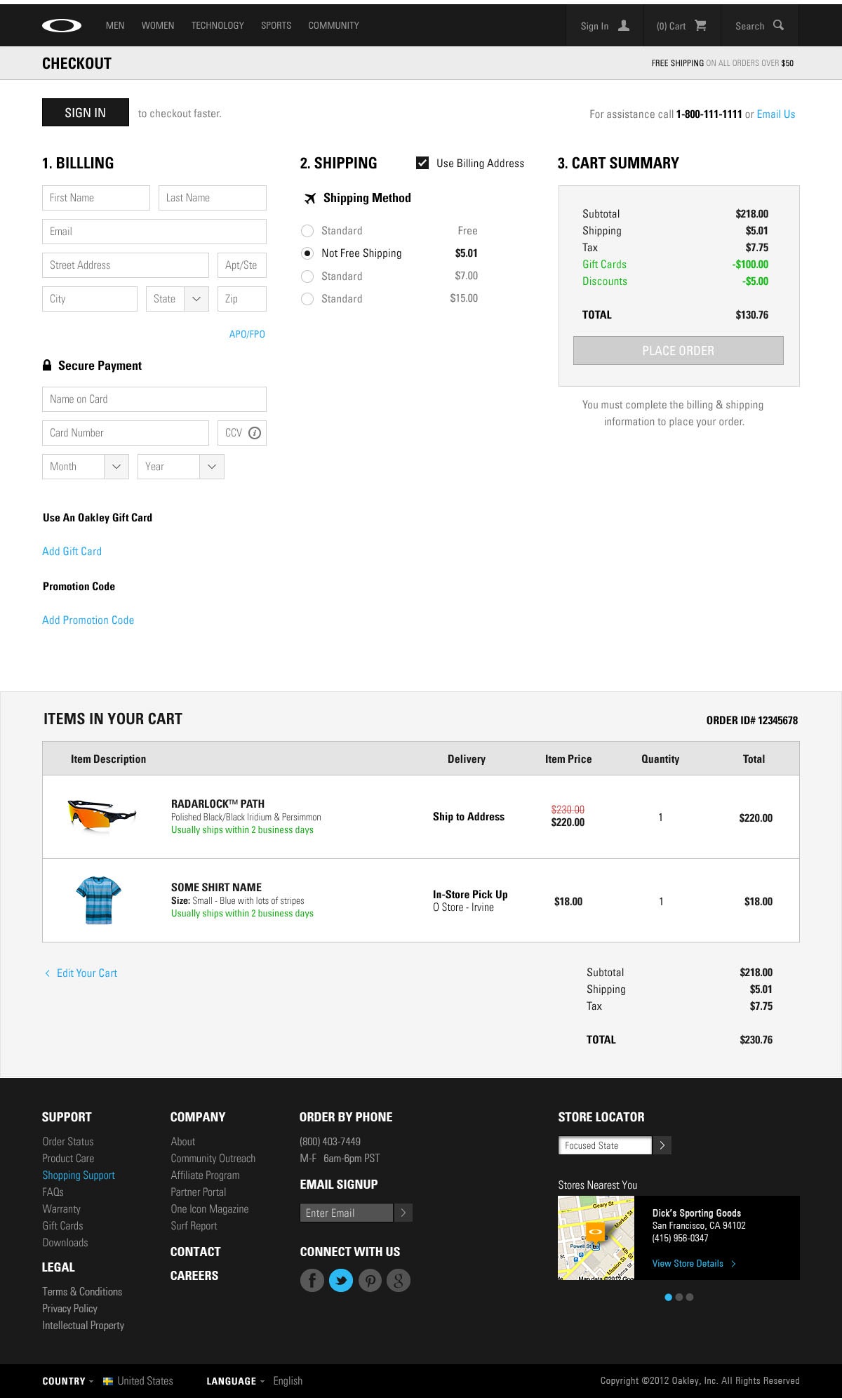Open the Google Plus social icon
The width and height of the screenshot is (842, 1400).
[399, 1280]
